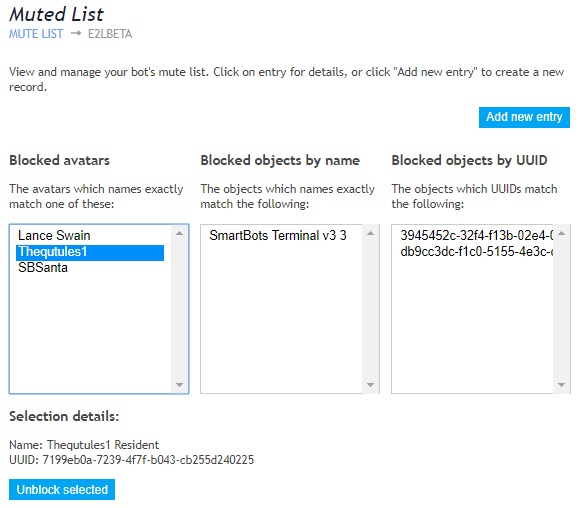Select Thequtules1 in the avatars list

90,252
